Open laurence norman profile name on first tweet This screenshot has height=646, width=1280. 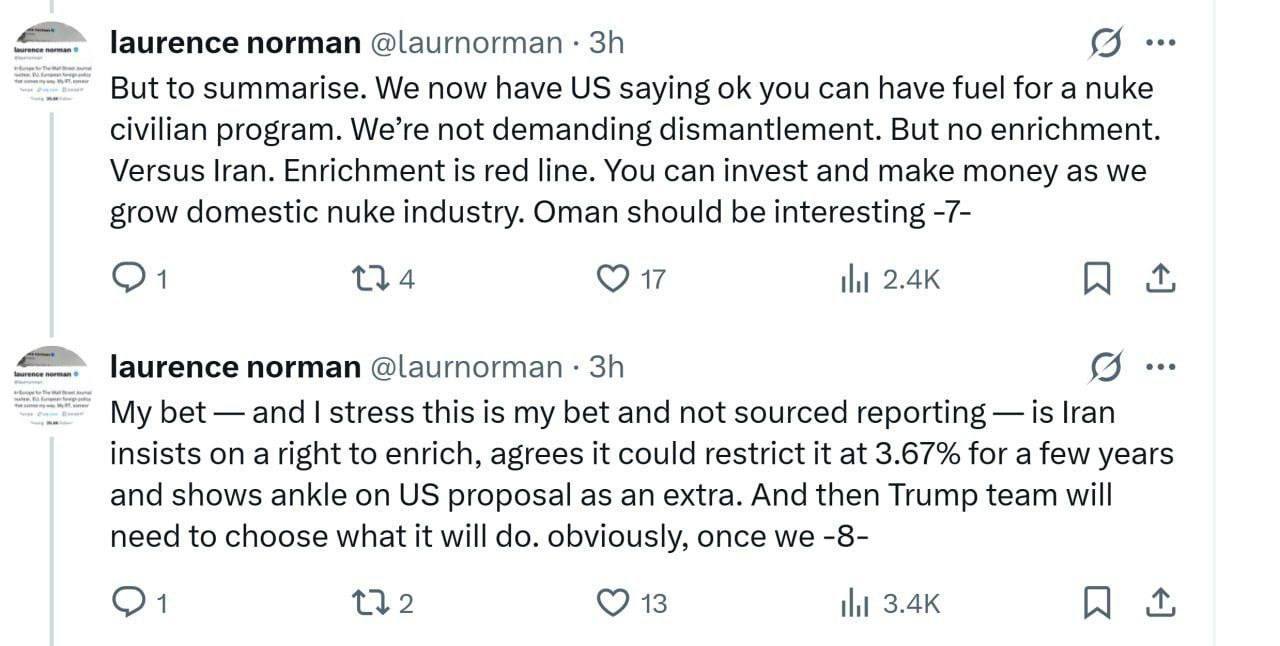235,43
